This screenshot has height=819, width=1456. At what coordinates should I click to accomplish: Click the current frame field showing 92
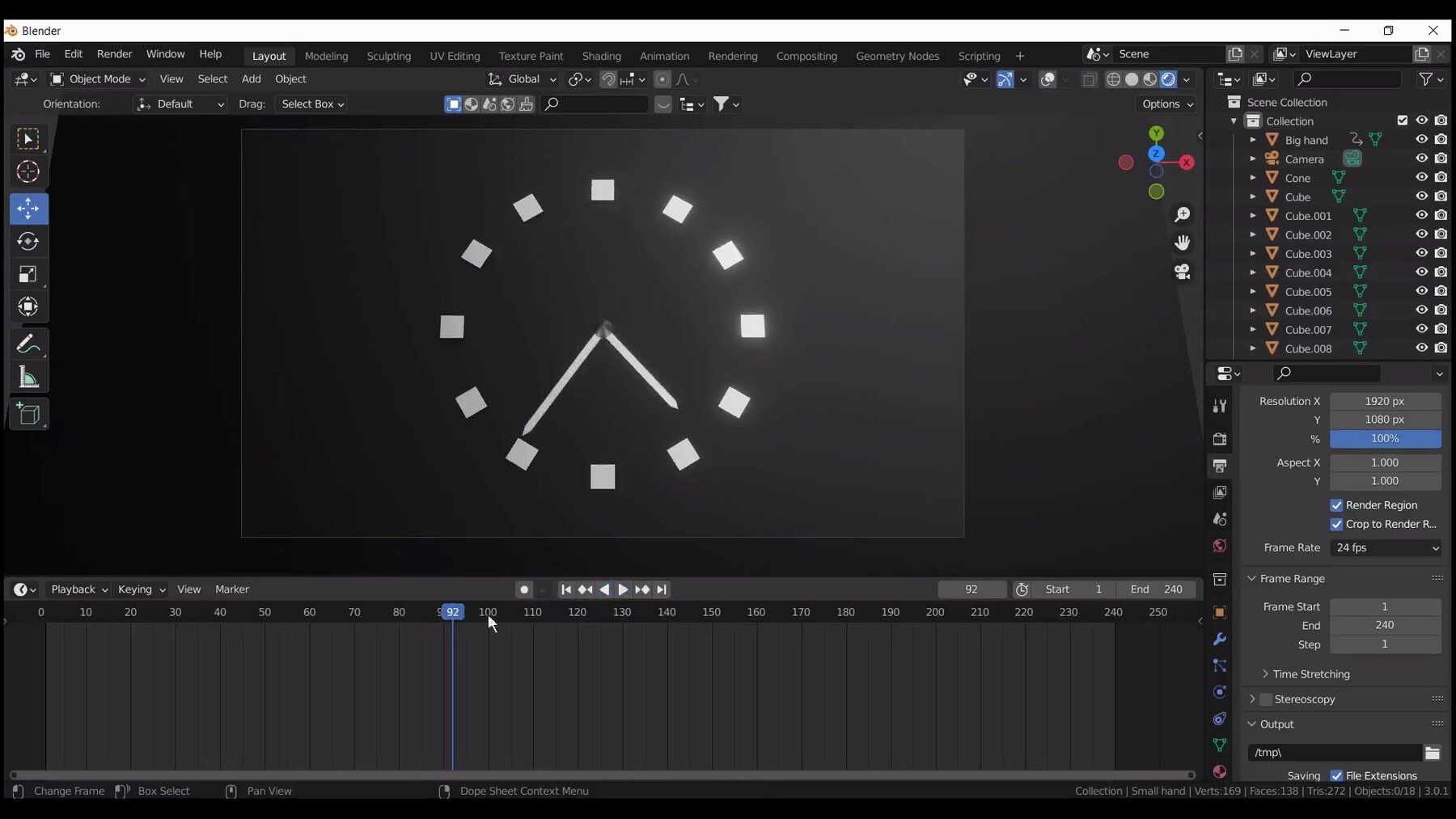pyautogui.click(x=971, y=589)
